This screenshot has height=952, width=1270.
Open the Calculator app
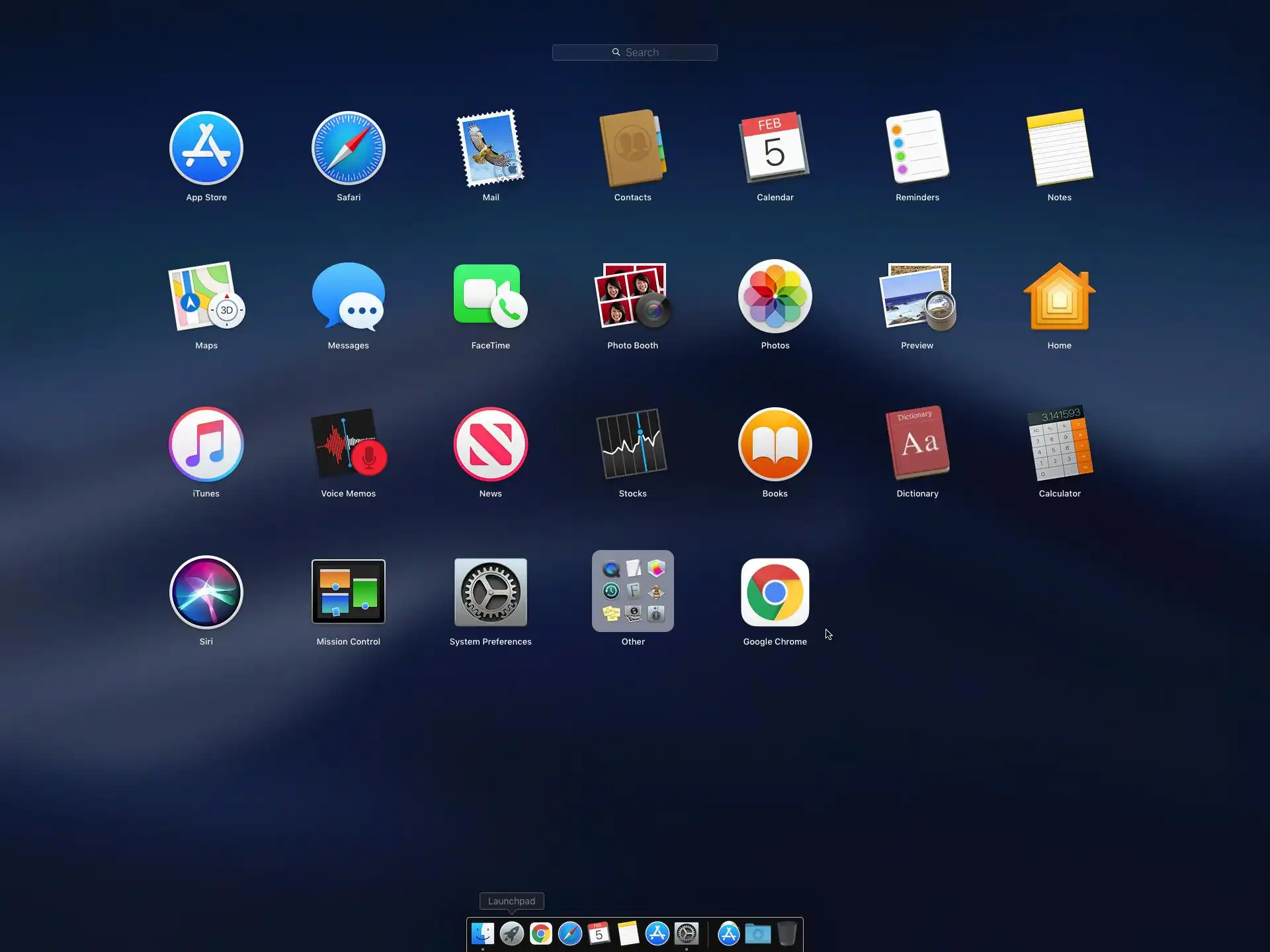pyautogui.click(x=1059, y=444)
